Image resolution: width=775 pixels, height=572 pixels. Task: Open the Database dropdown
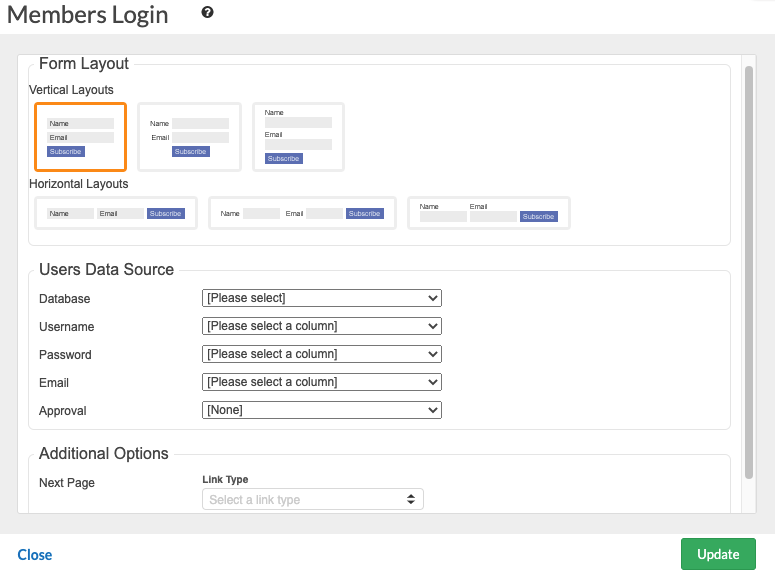tap(321, 298)
